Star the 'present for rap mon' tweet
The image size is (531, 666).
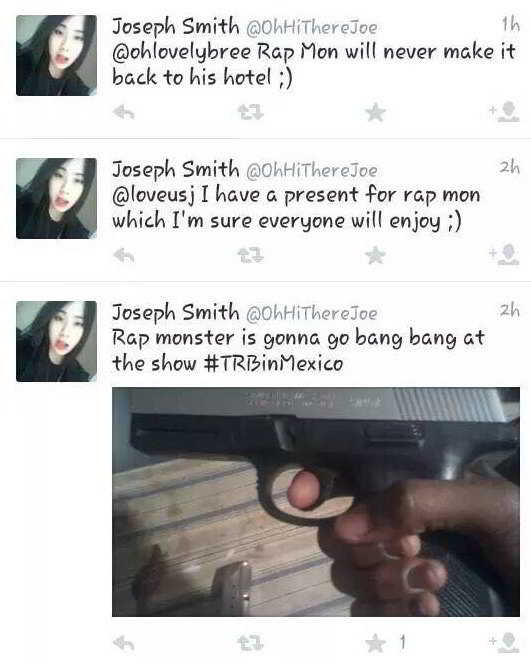coord(376,256)
